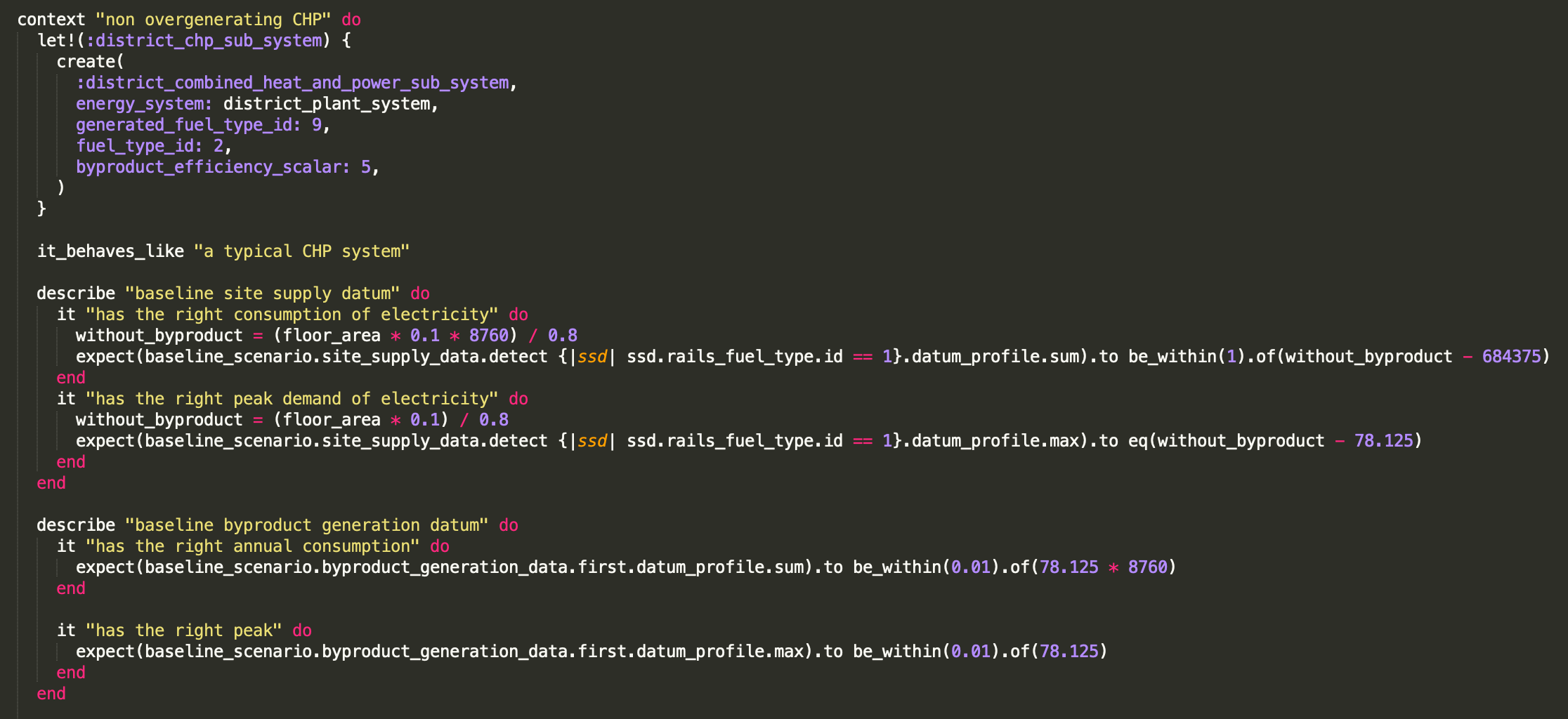Image resolution: width=1568 pixels, height=719 pixels.
Task: Click :district_combined_heat_and_power_sub_system symbol
Action: pos(292,83)
